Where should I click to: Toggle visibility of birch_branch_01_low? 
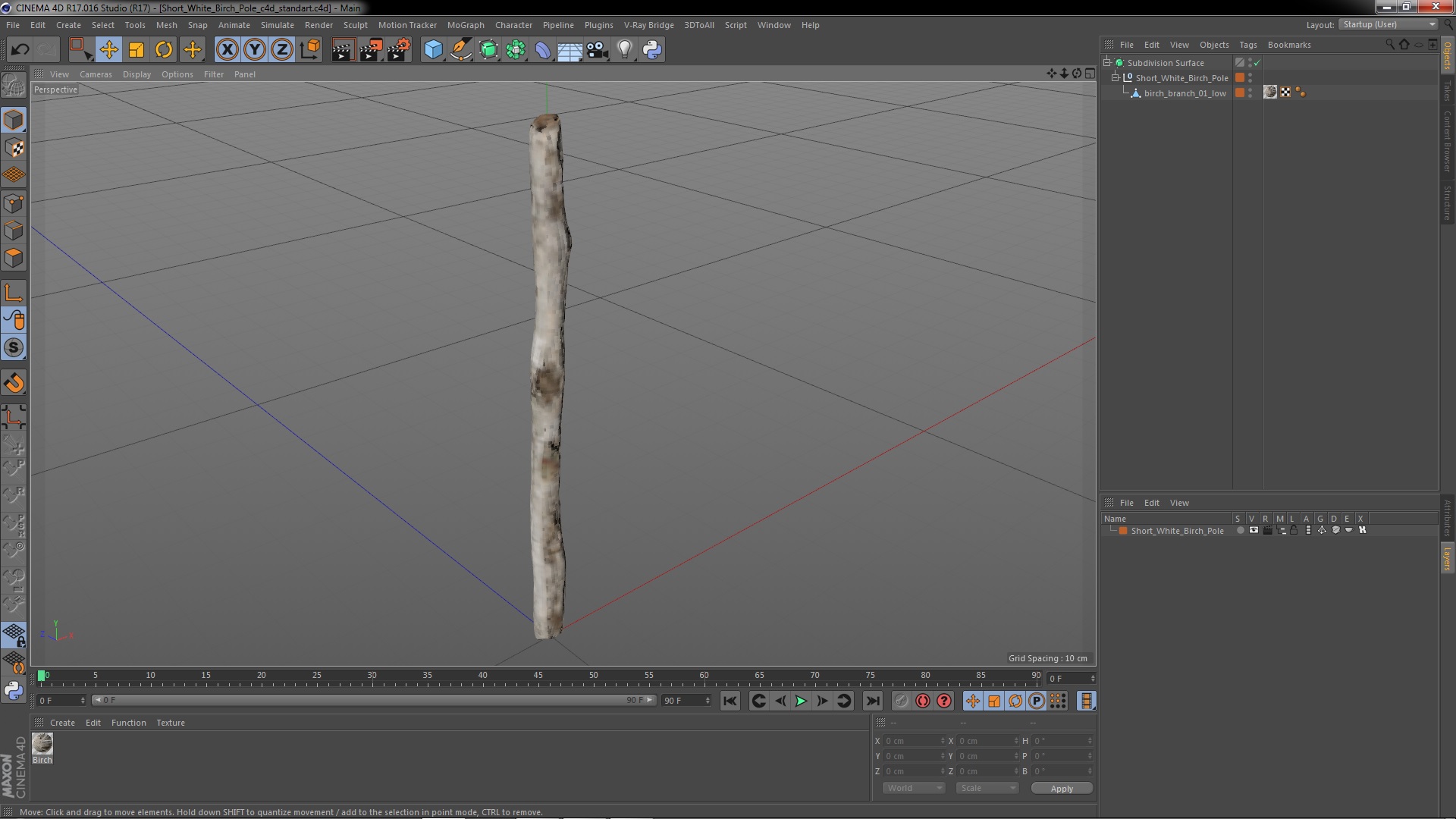coord(1253,92)
